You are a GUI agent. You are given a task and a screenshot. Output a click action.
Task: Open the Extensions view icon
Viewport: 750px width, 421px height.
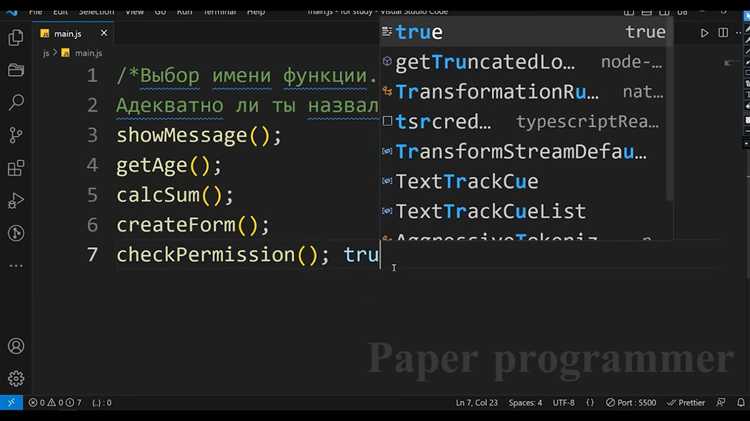tap(16, 168)
